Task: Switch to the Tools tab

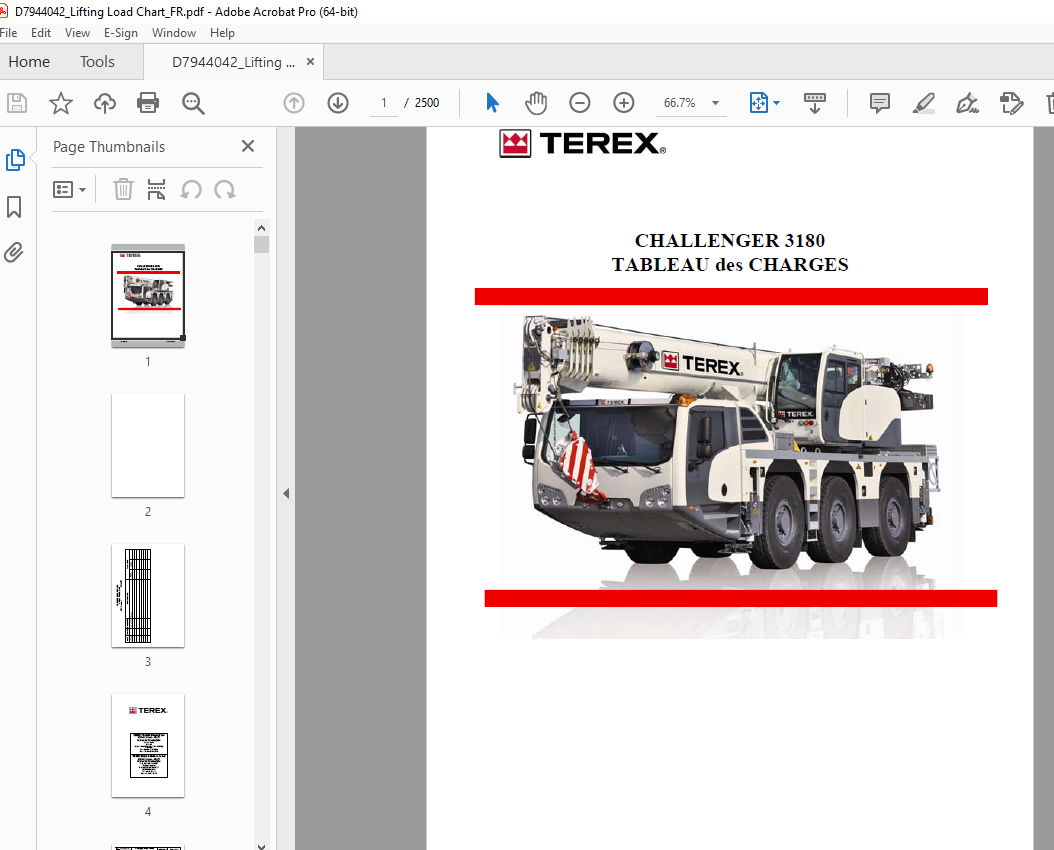Action: 97,62
